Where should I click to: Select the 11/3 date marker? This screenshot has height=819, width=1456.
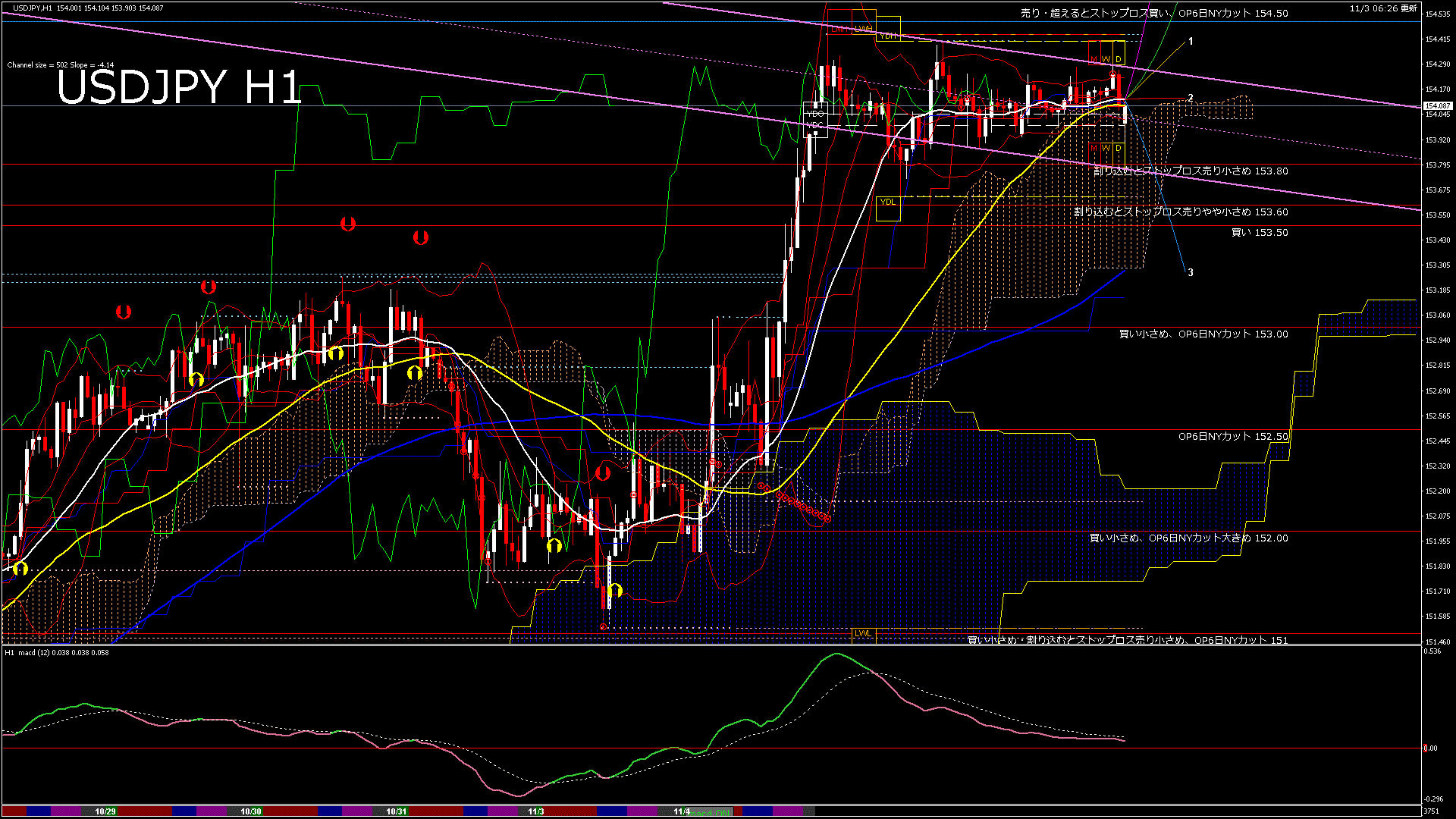pos(536,811)
